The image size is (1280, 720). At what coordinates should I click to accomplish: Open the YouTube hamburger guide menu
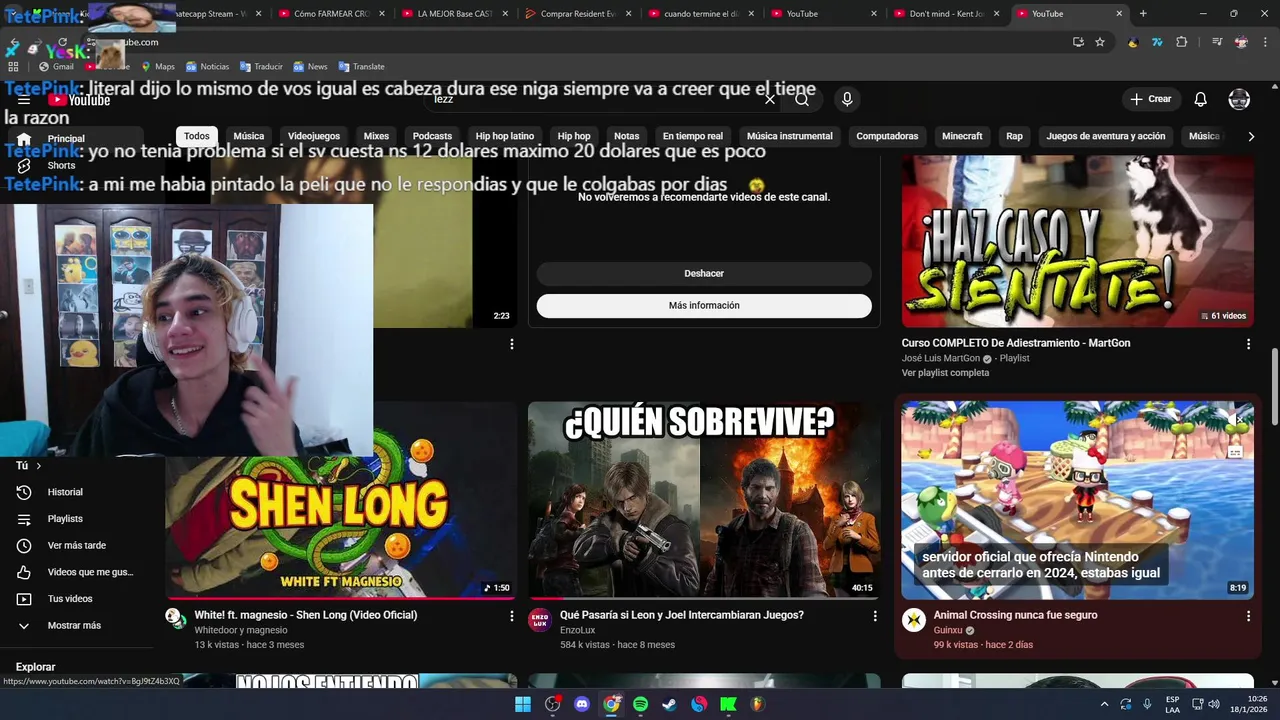(x=24, y=100)
